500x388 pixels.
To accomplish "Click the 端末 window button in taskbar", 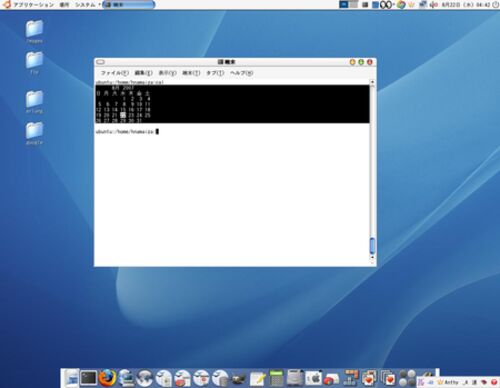I will click(x=129, y=5).
